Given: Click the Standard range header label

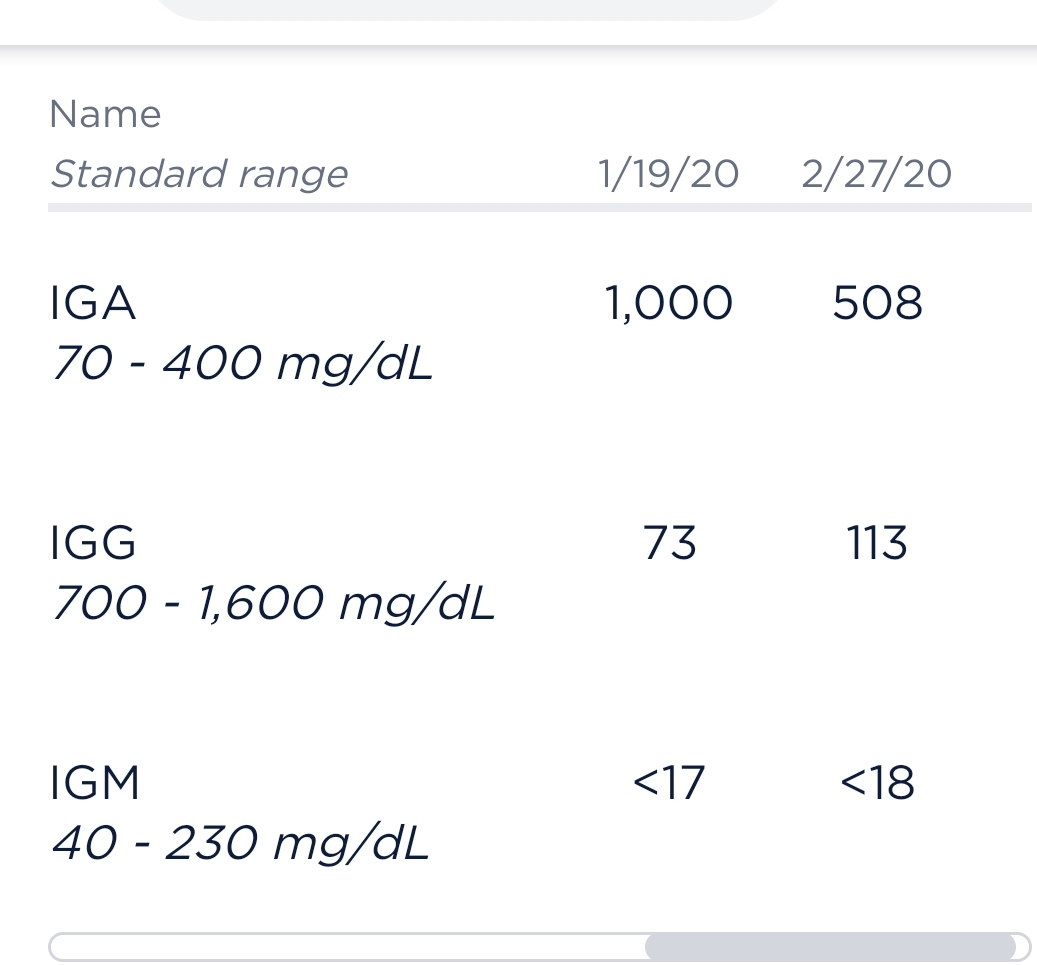Looking at the screenshot, I should (x=199, y=175).
